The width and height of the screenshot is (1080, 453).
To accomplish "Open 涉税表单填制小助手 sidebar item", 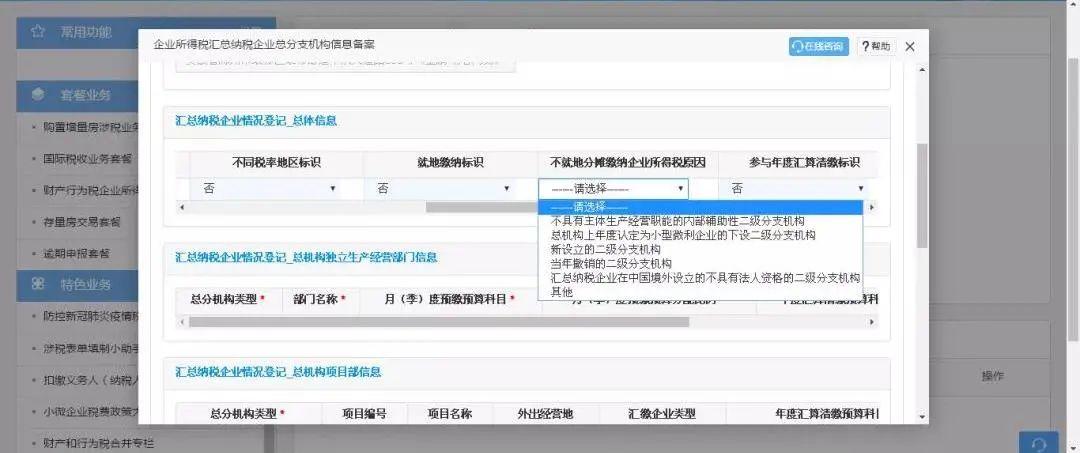I will [x=90, y=348].
